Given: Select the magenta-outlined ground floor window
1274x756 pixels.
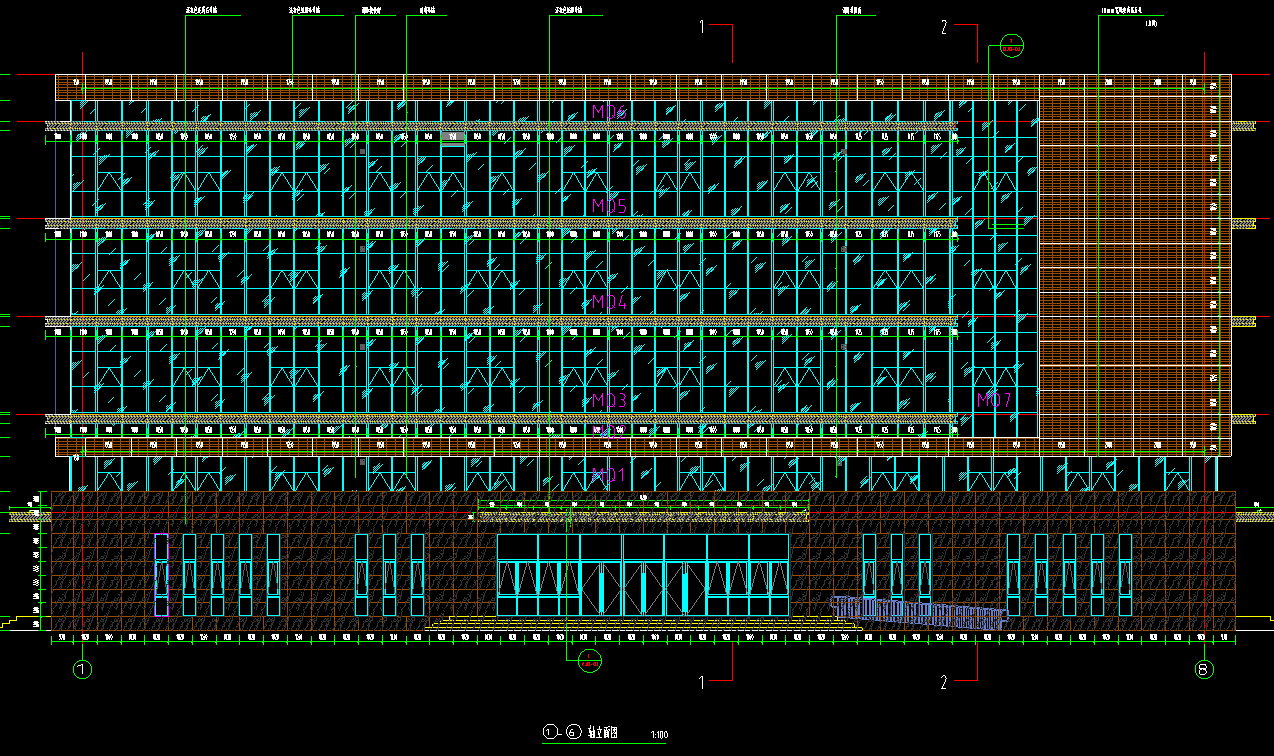Looking at the screenshot, I should click(x=161, y=575).
